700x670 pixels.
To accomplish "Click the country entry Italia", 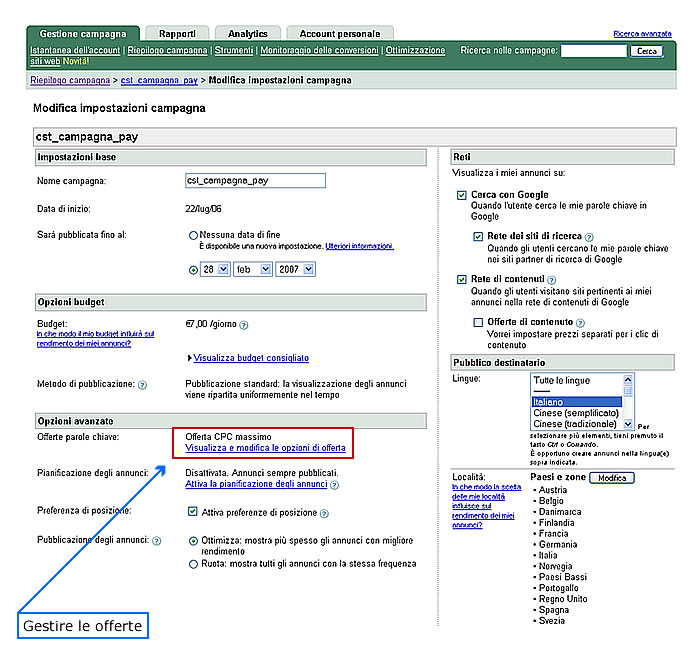I will (548, 556).
